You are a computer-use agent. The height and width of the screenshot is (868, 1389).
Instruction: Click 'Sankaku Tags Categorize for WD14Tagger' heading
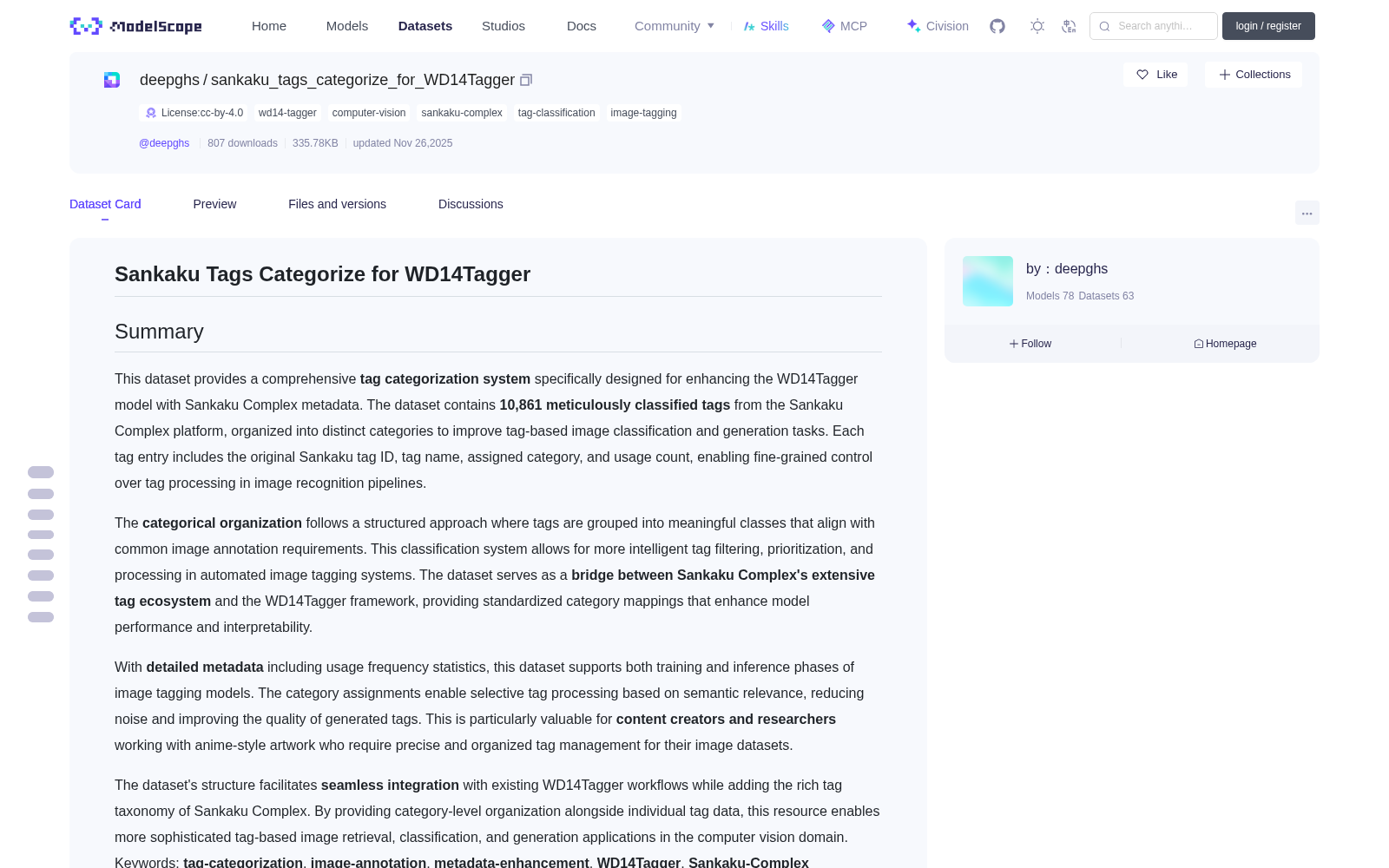tap(322, 274)
